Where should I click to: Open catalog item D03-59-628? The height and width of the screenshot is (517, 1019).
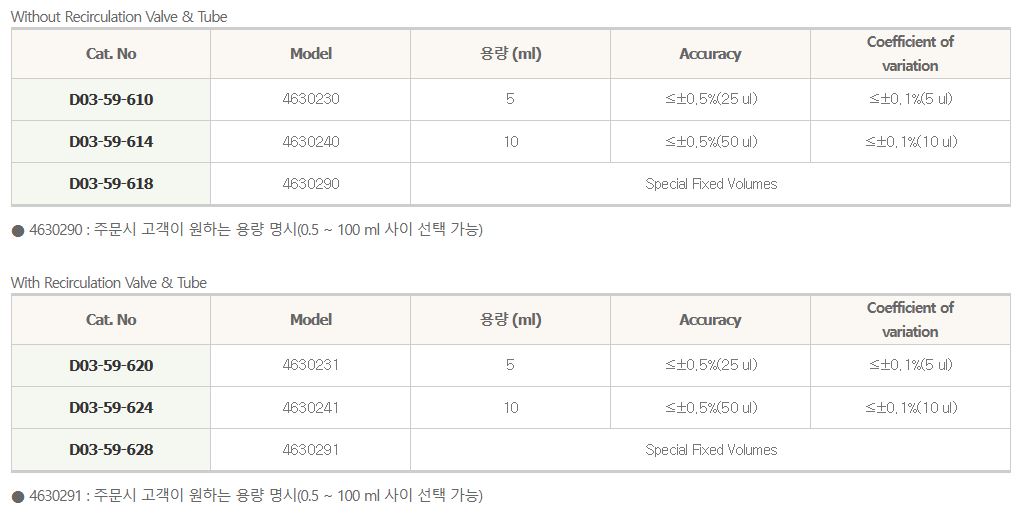pyautogui.click(x=111, y=450)
